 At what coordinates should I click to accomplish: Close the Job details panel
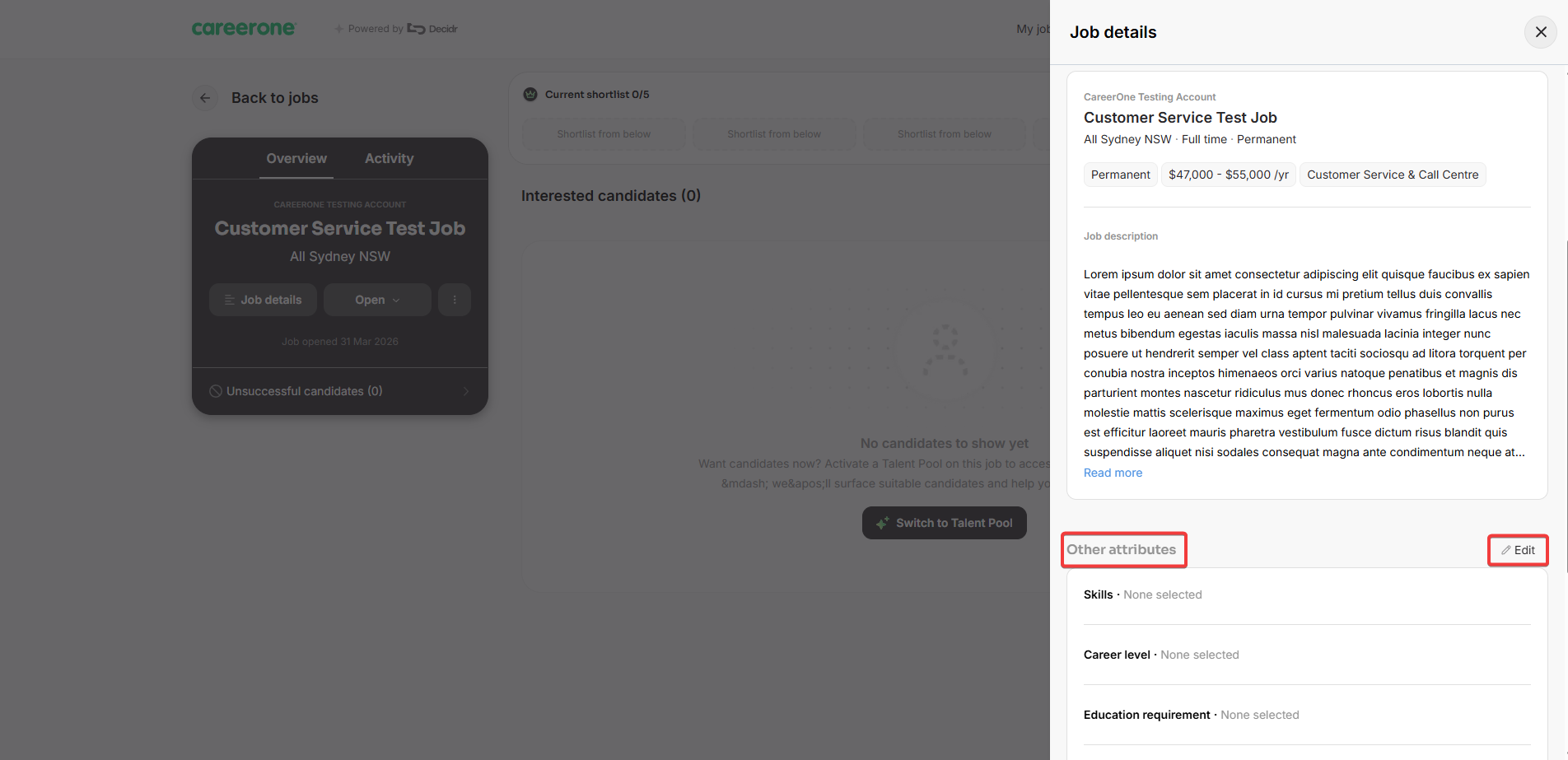pyautogui.click(x=1540, y=32)
